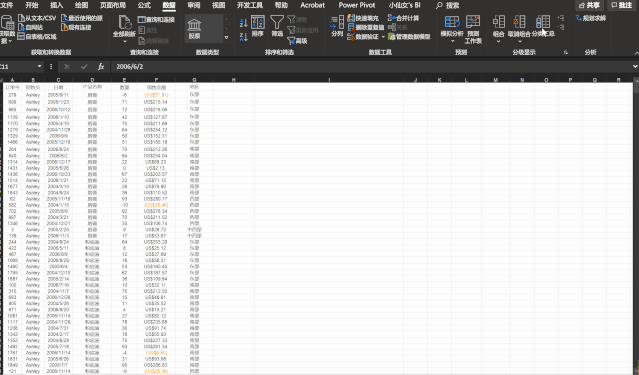Click the 批注 (Comments) button
The width and height of the screenshot is (639, 375).
click(622, 5)
